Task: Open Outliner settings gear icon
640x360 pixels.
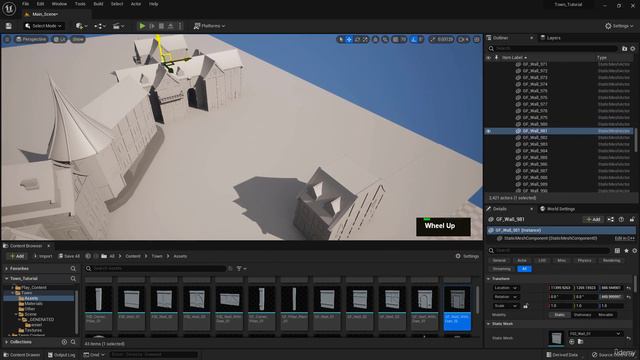Action: pos(633,49)
